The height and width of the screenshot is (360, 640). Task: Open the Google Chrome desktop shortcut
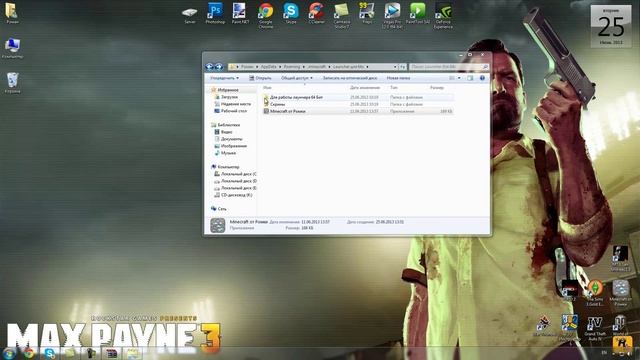coord(265,15)
